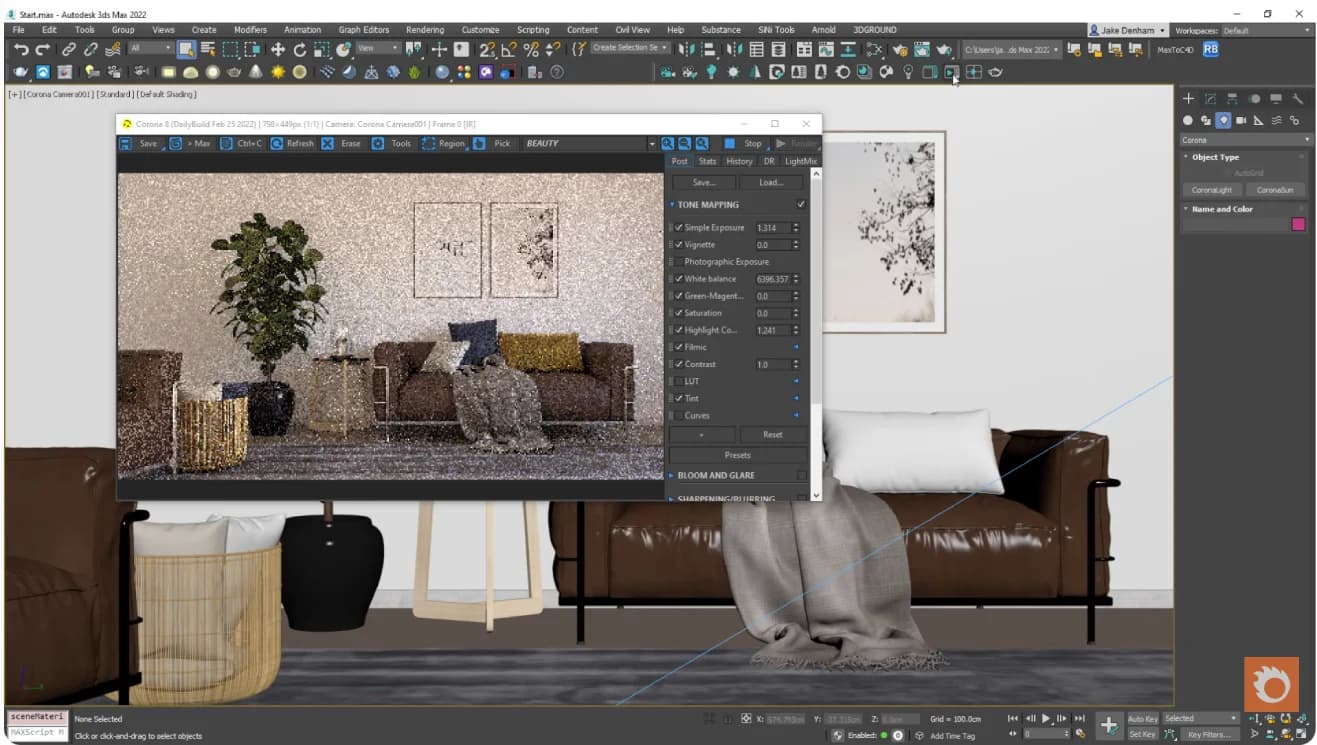Image resolution: width=1317 pixels, height=745 pixels.
Task: Click the Presets button
Action: click(x=738, y=455)
